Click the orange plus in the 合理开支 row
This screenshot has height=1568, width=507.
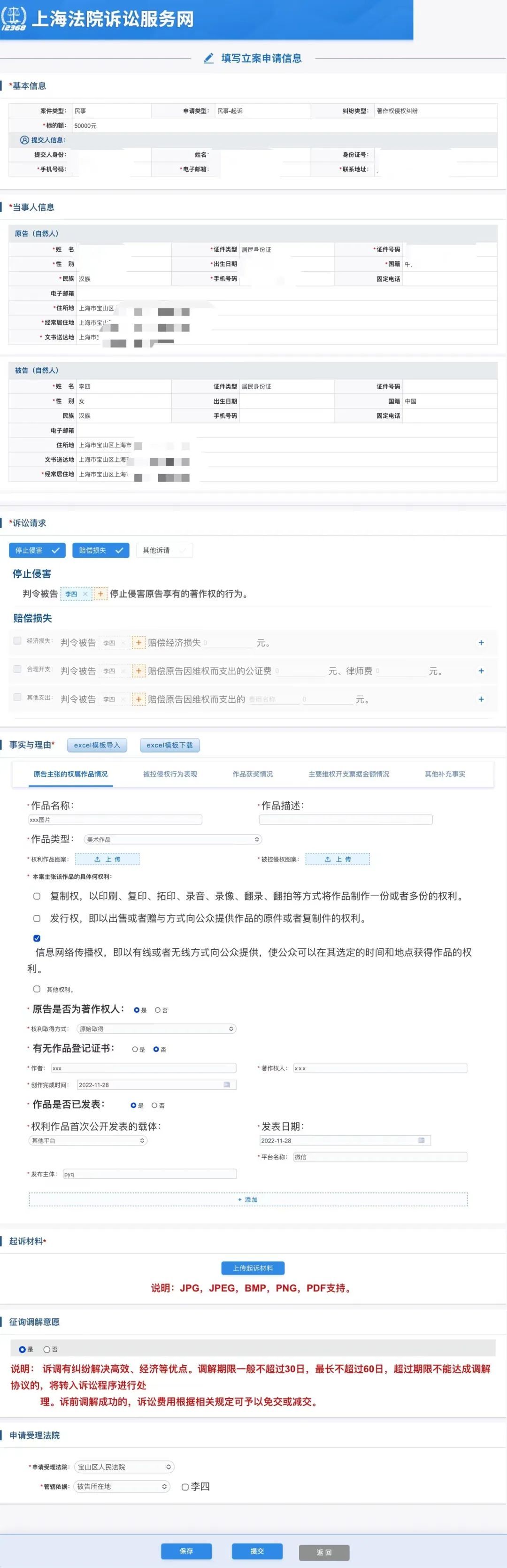(139, 671)
